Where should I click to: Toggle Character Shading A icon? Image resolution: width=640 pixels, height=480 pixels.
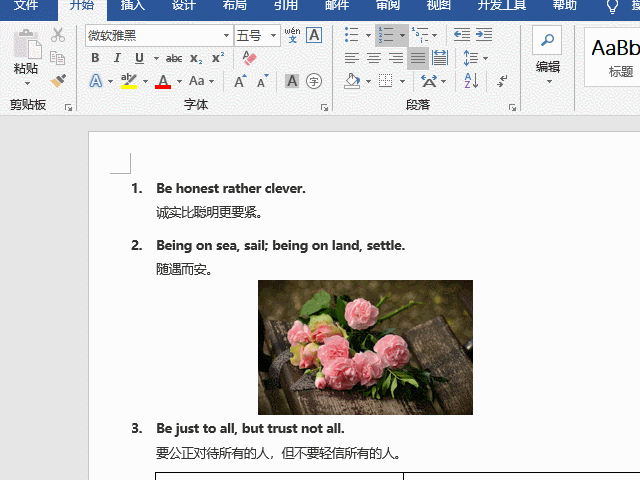292,81
